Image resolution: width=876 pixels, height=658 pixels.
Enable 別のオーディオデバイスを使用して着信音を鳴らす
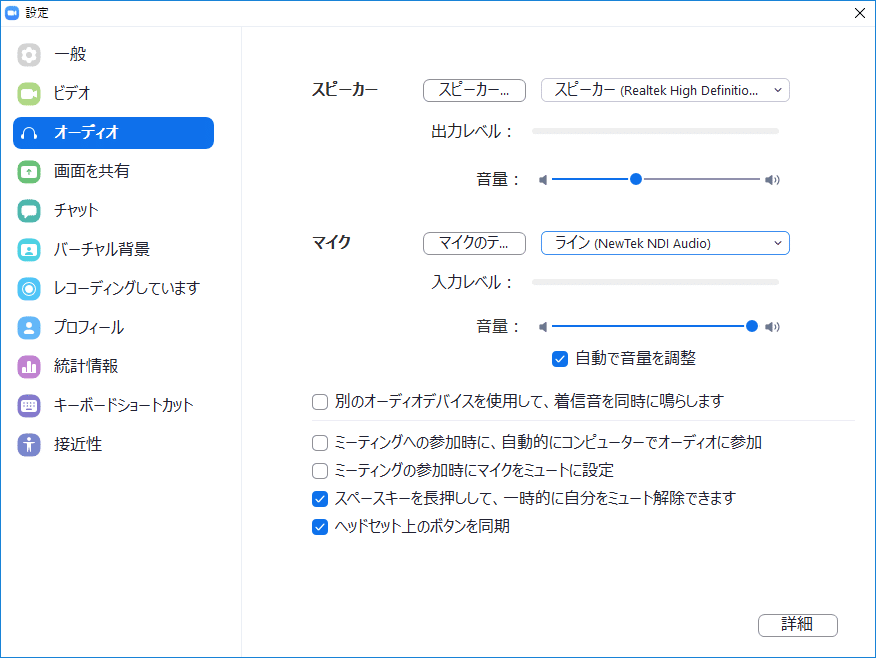(319, 401)
